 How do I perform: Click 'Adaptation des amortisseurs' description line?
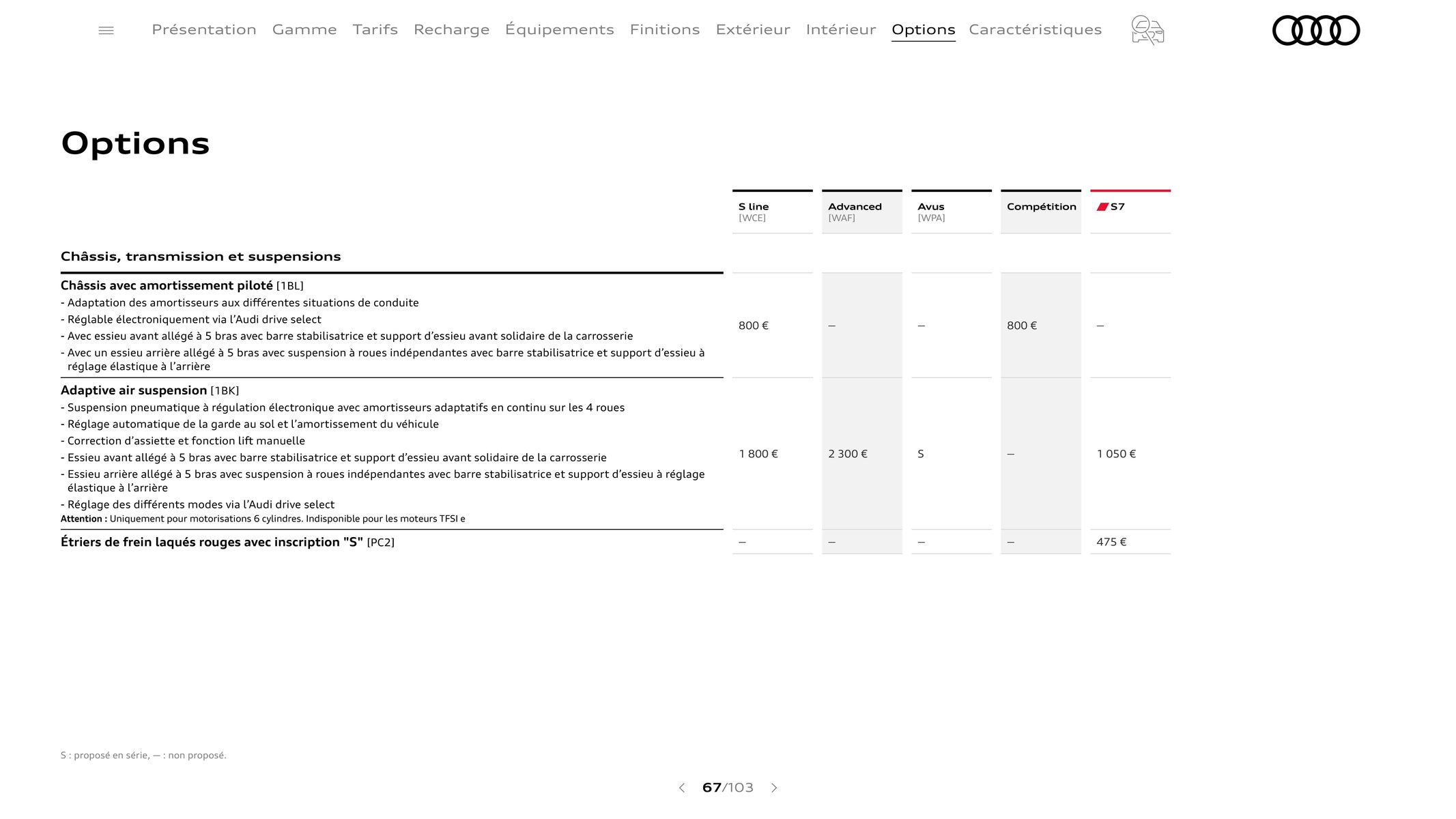coord(240,302)
